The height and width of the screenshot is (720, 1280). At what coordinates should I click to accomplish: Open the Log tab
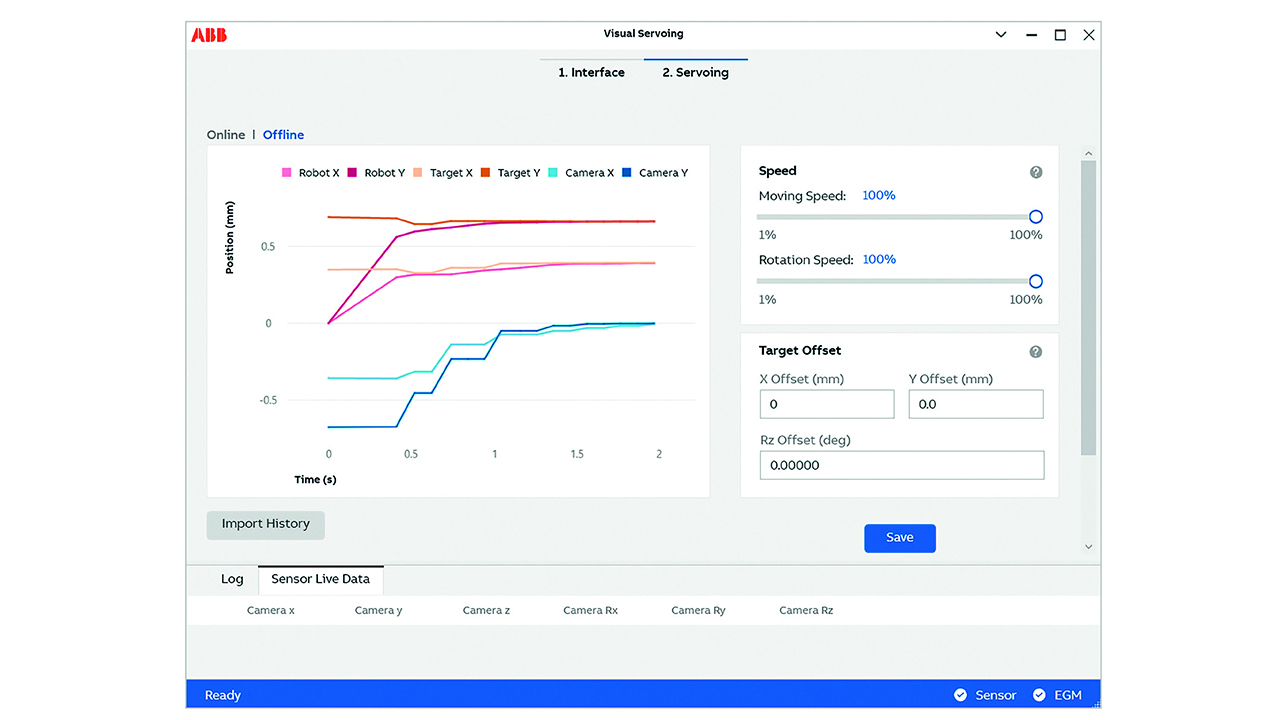[232, 578]
